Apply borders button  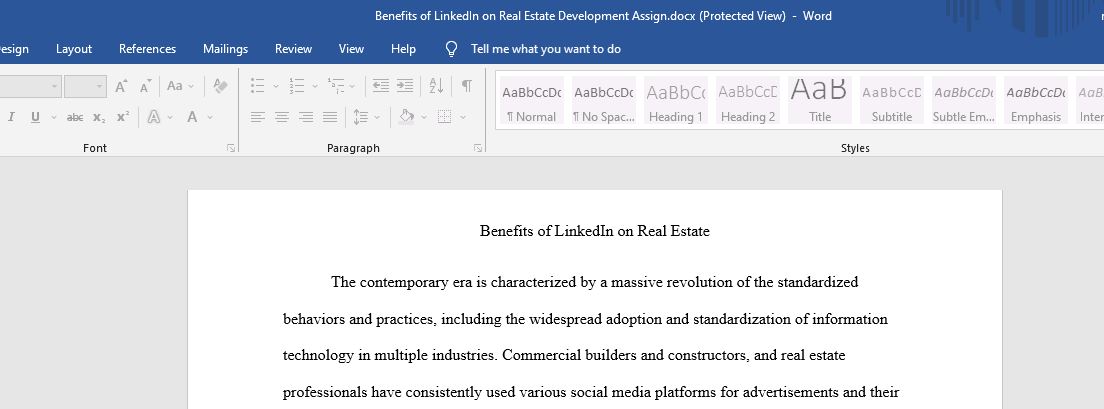[x=444, y=117]
